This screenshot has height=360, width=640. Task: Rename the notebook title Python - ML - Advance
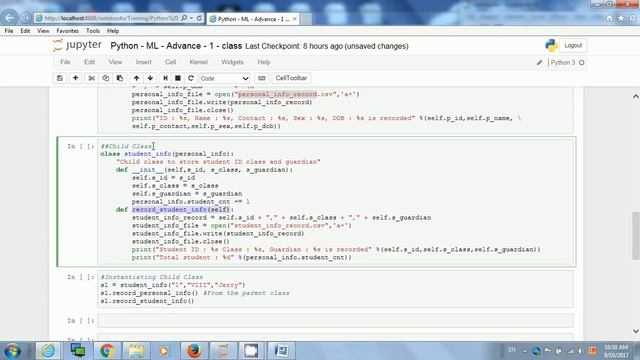[x=176, y=46]
